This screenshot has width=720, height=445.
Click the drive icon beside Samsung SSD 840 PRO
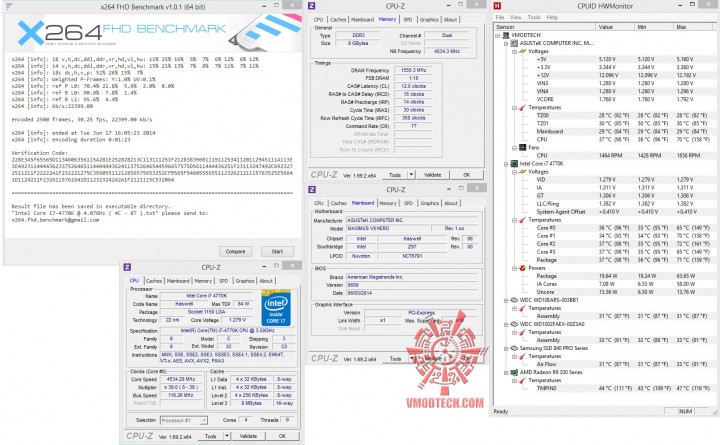pyautogui.click(x=514, y=348)
